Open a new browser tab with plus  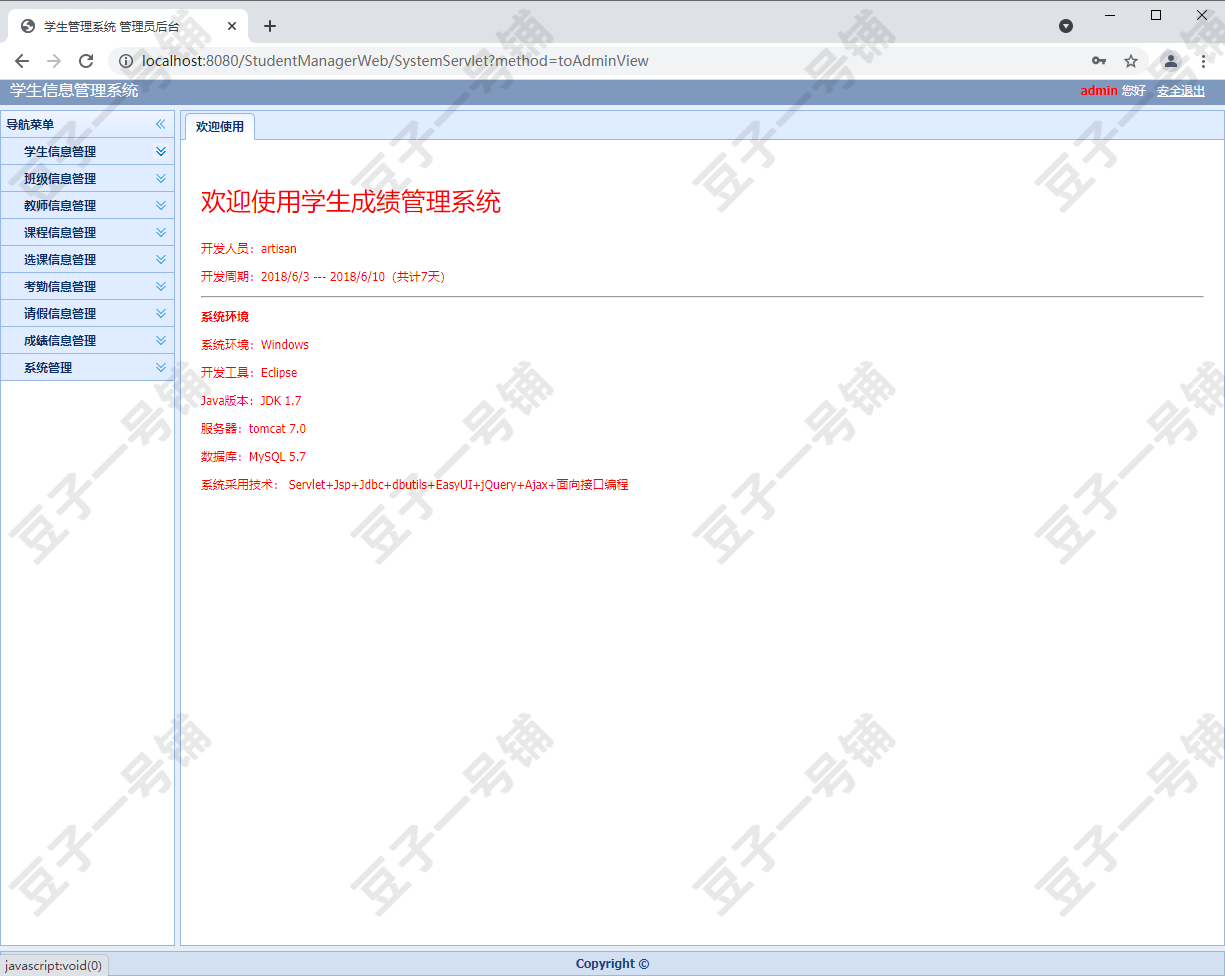pyautogui.click(x=270, y=26)
